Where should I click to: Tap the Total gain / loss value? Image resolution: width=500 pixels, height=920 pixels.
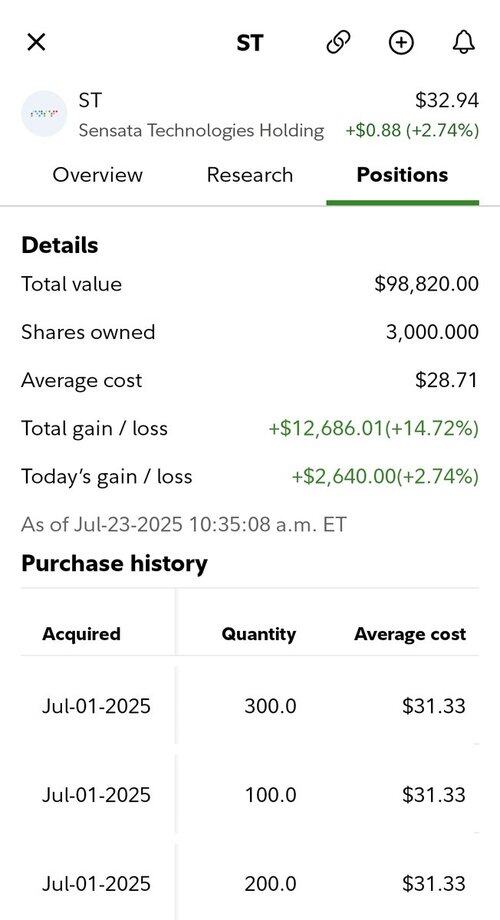[374, 428]
